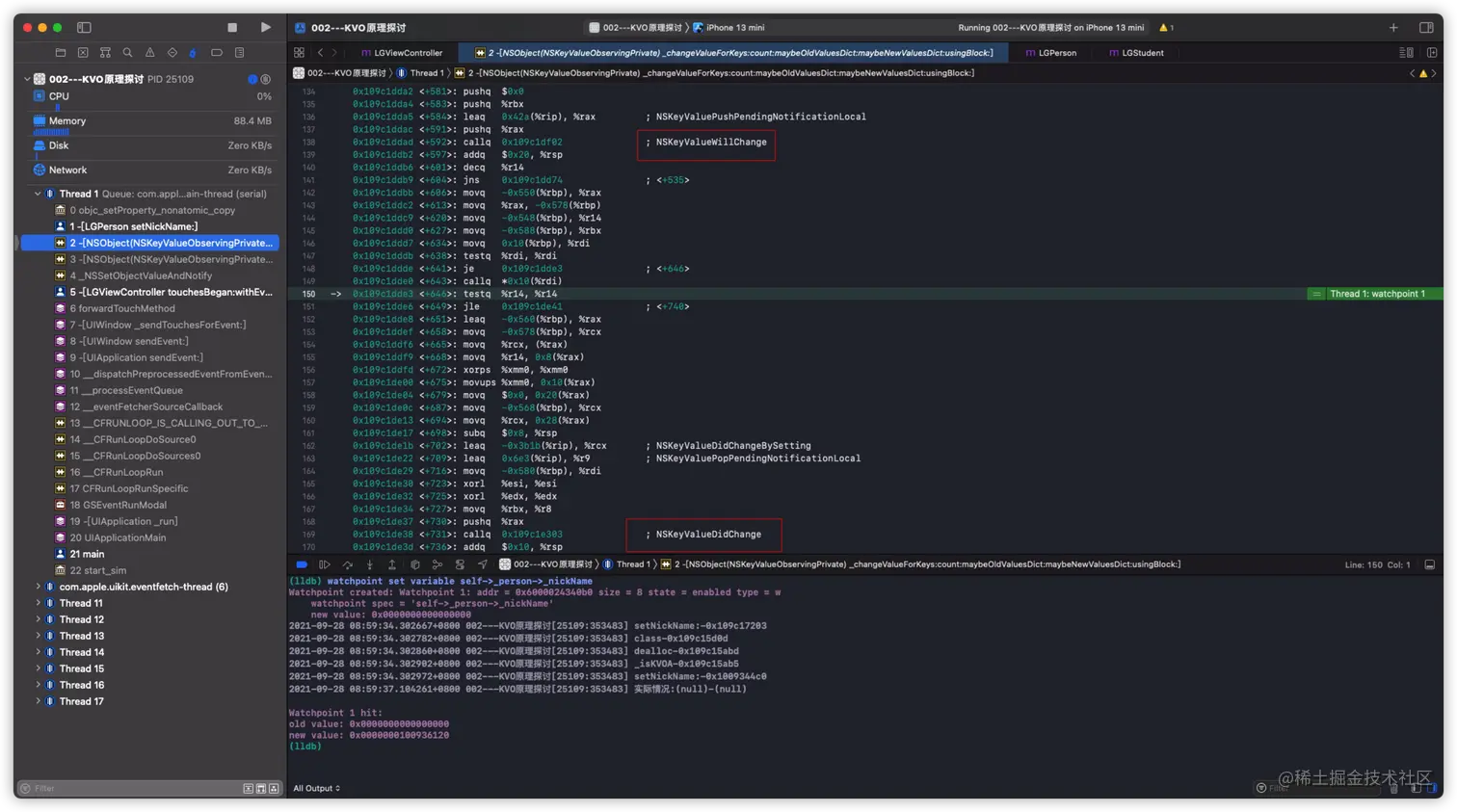This screenshot has width=1457, height=812.
Task: Expand Thread 14 in debug navigator
Action: (x=38, y=652)
